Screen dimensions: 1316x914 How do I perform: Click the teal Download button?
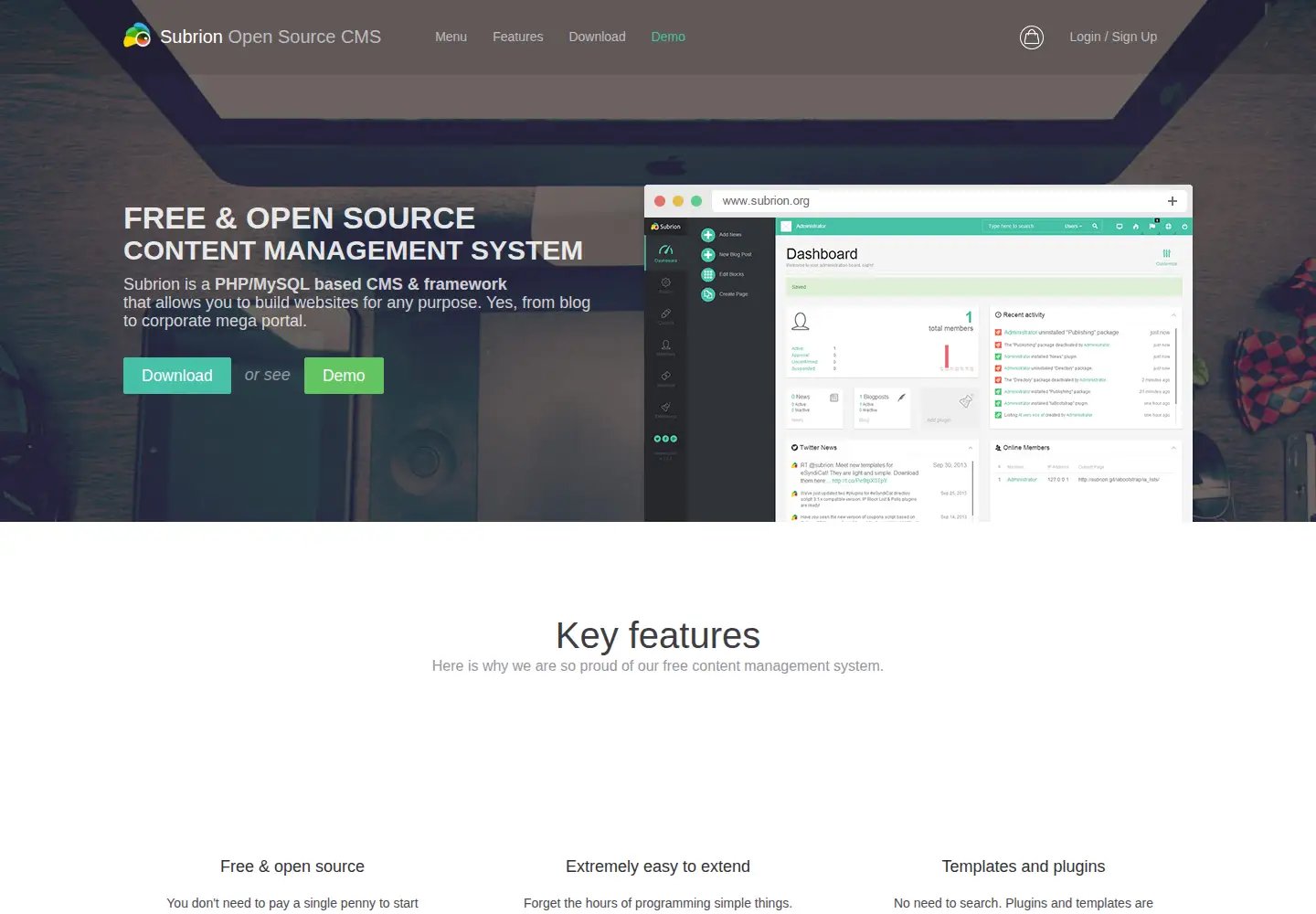click(177, 376)
